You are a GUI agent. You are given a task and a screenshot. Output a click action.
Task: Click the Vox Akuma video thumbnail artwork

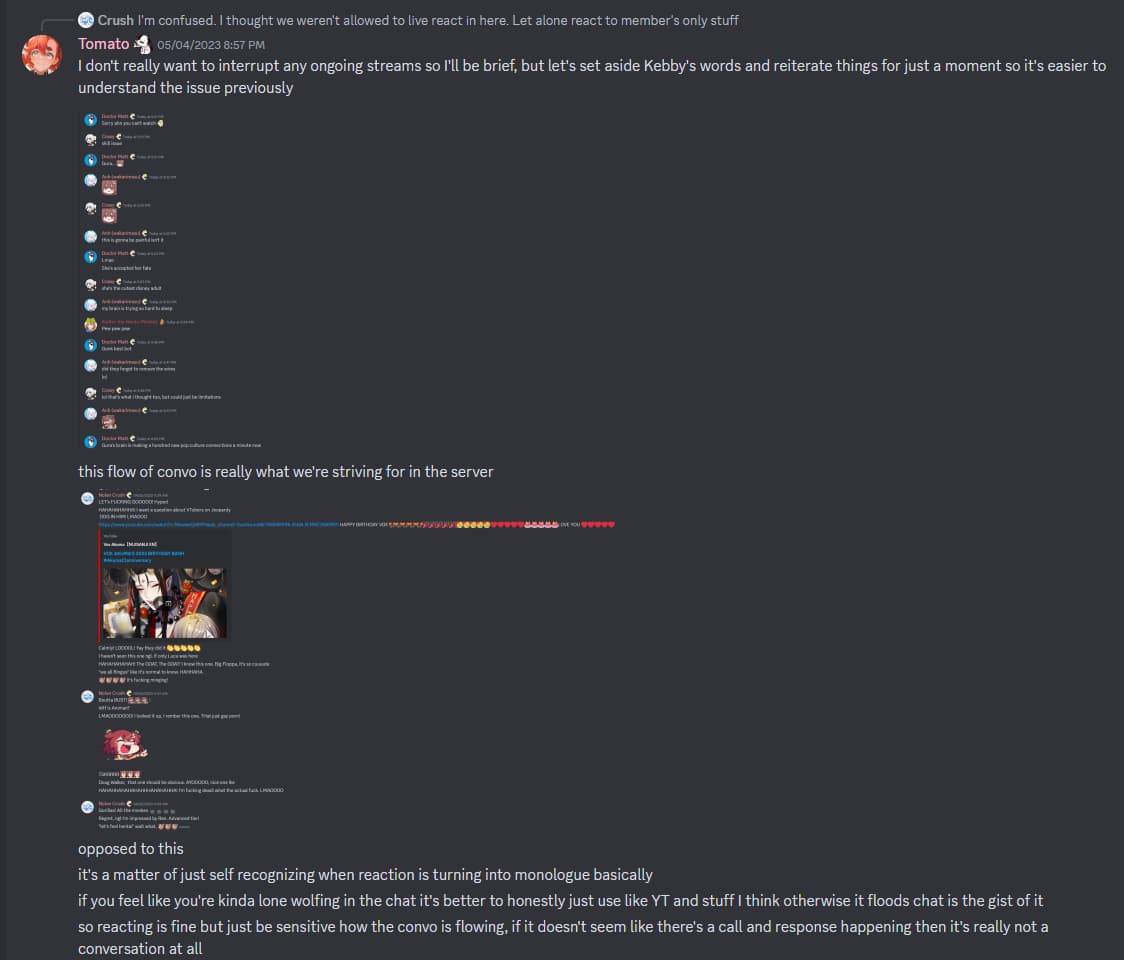click(x=164, y=603)
